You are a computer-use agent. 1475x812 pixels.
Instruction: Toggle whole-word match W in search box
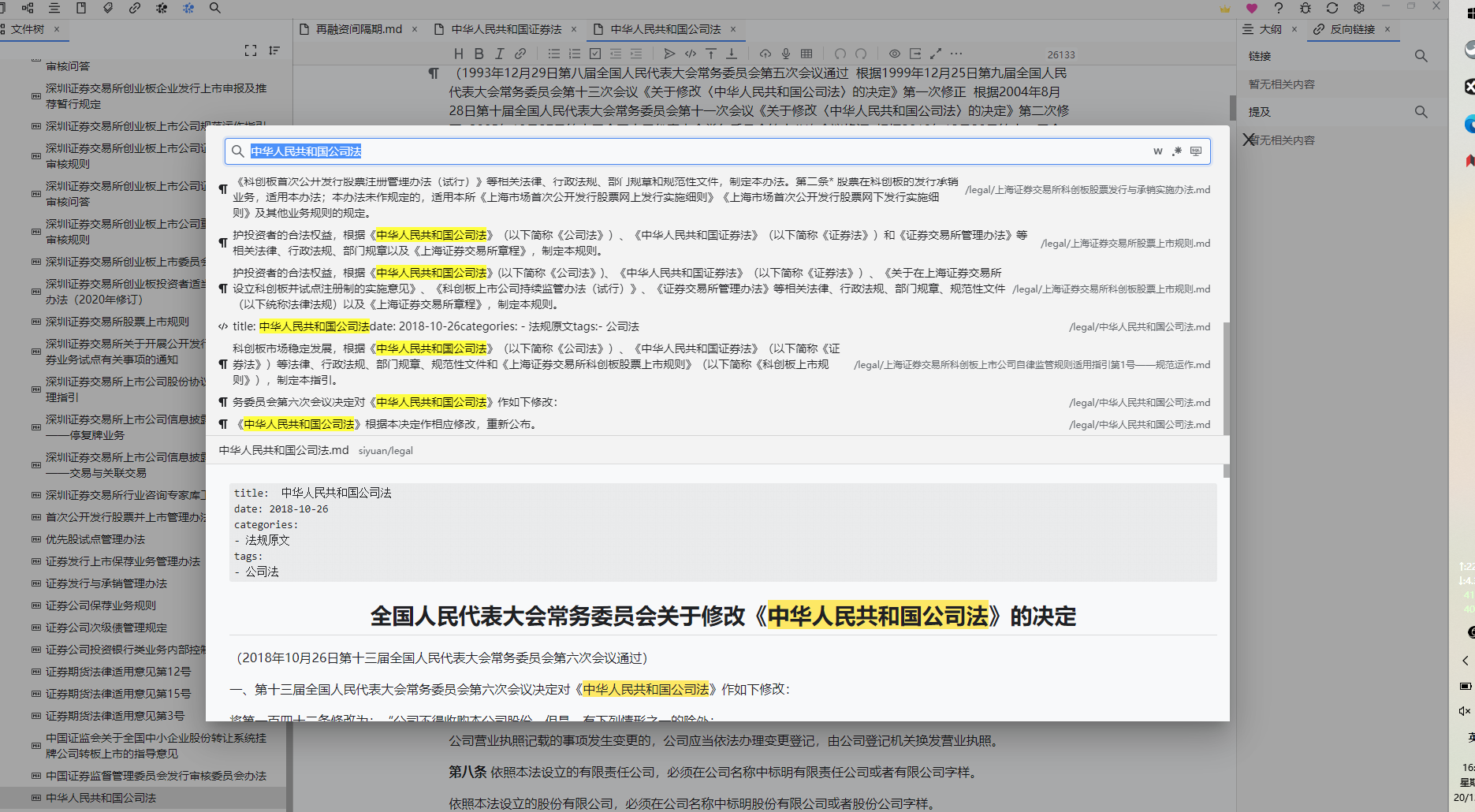(1157, 151)
